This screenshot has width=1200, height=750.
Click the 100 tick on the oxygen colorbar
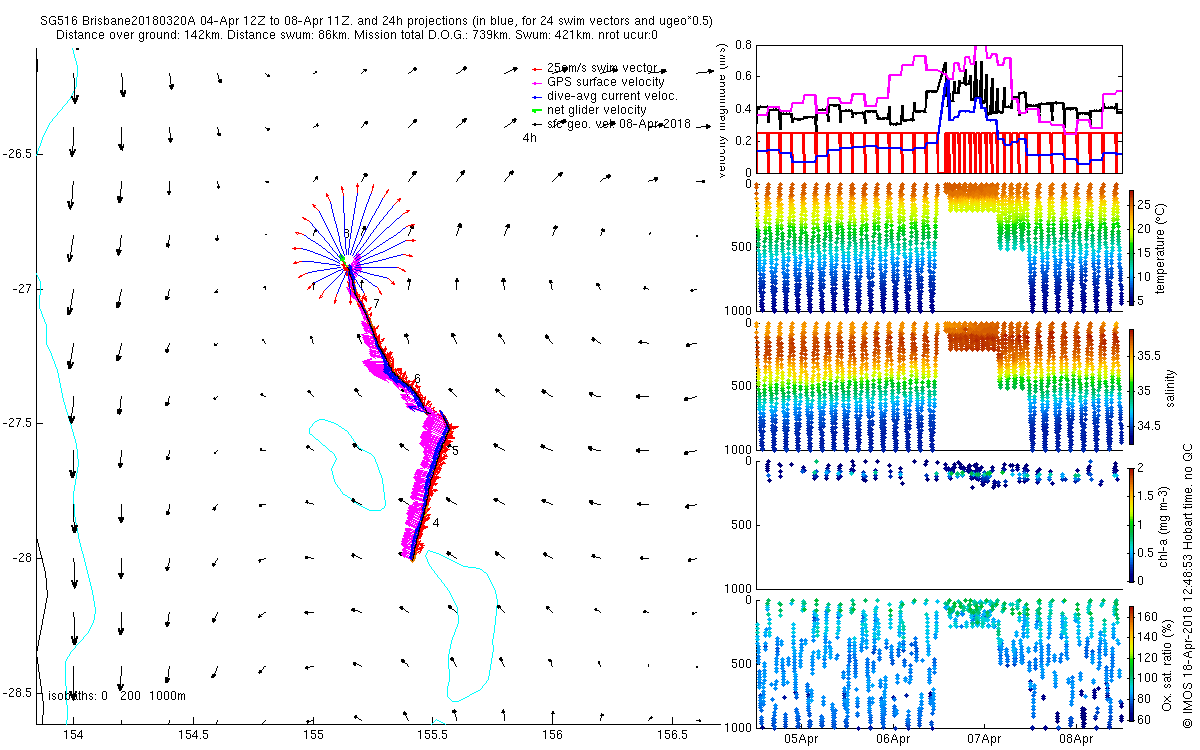1149,681
